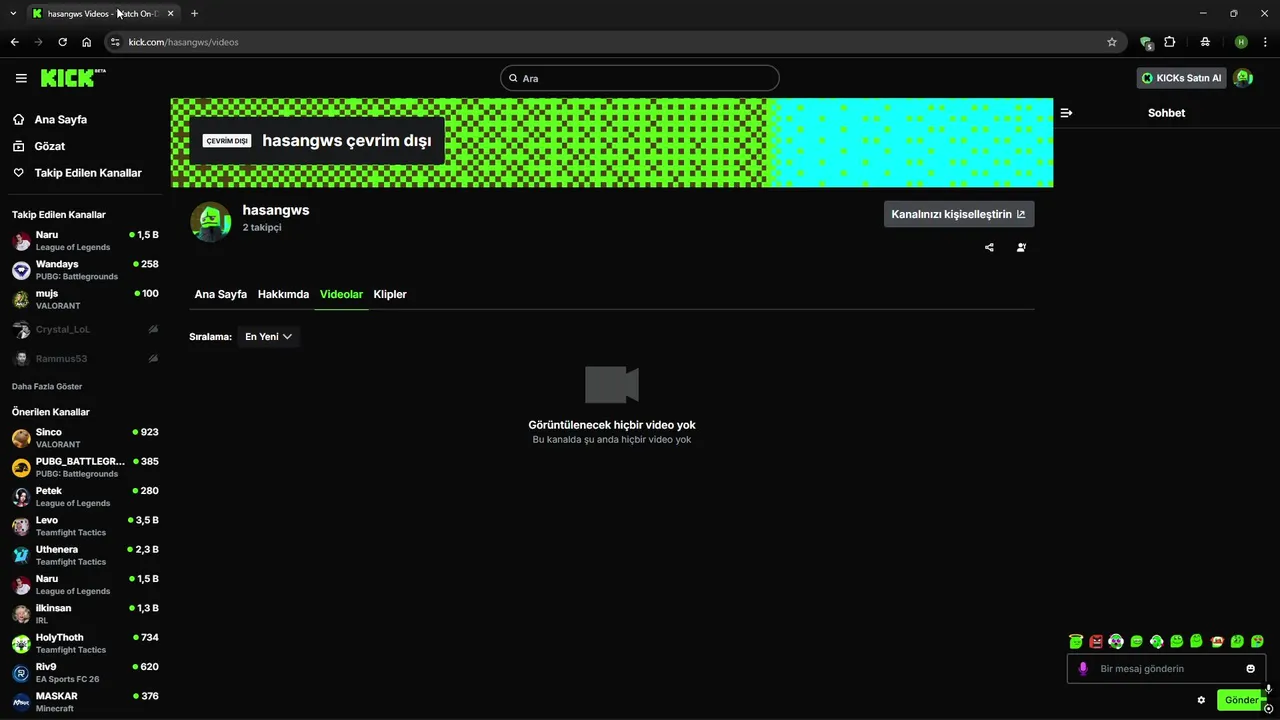This screenshot has width=1280, height=720.
Task: Open Petek recommended channel
Action: pos(85,496)
